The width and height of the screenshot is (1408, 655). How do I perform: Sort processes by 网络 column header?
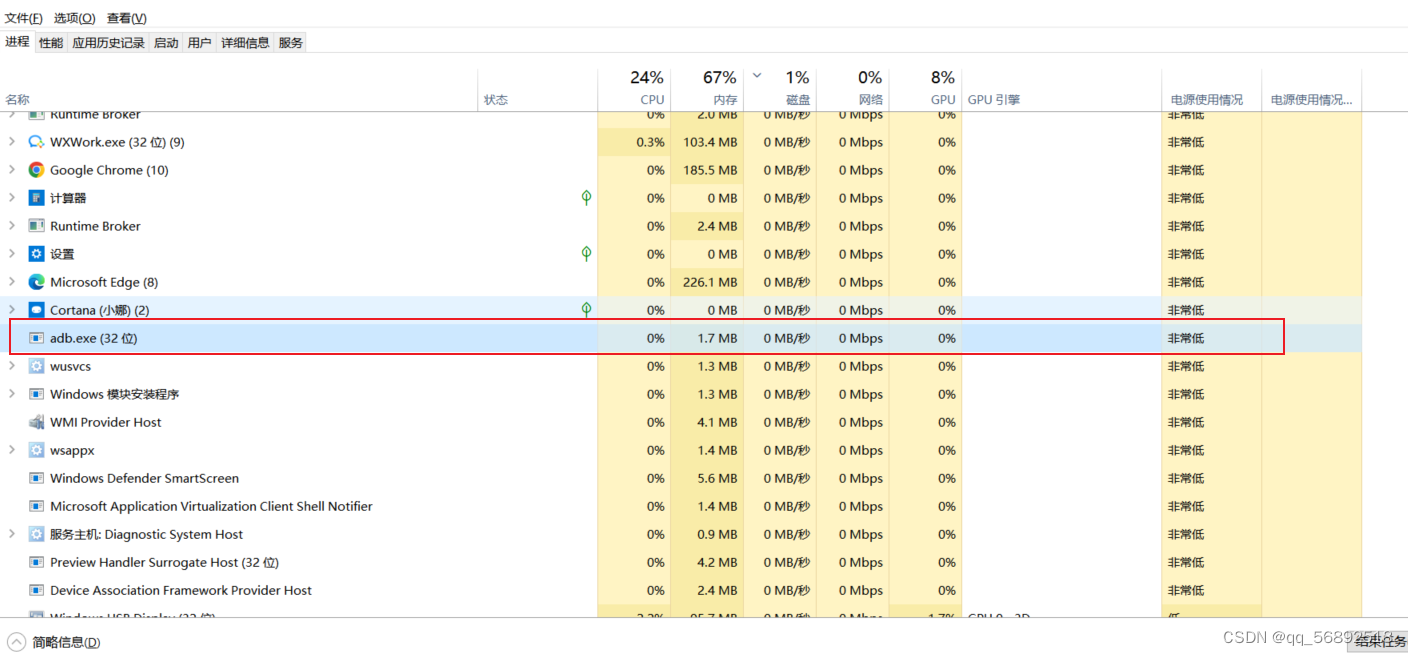point(871,100)
